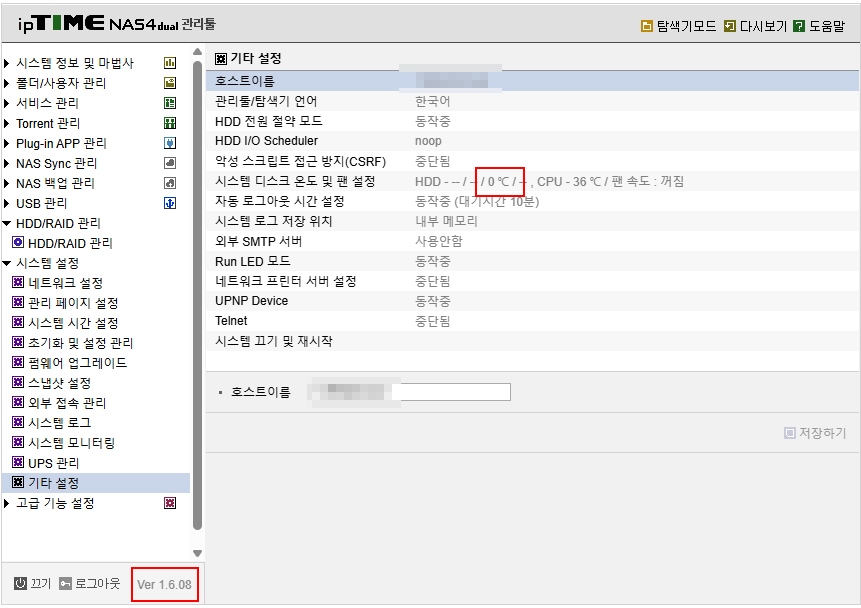Image resolution: width=861 pixels, height=608 pixels.
Task: Click the icon beside 네트워크 설정
Action: (x=18, y=282)
